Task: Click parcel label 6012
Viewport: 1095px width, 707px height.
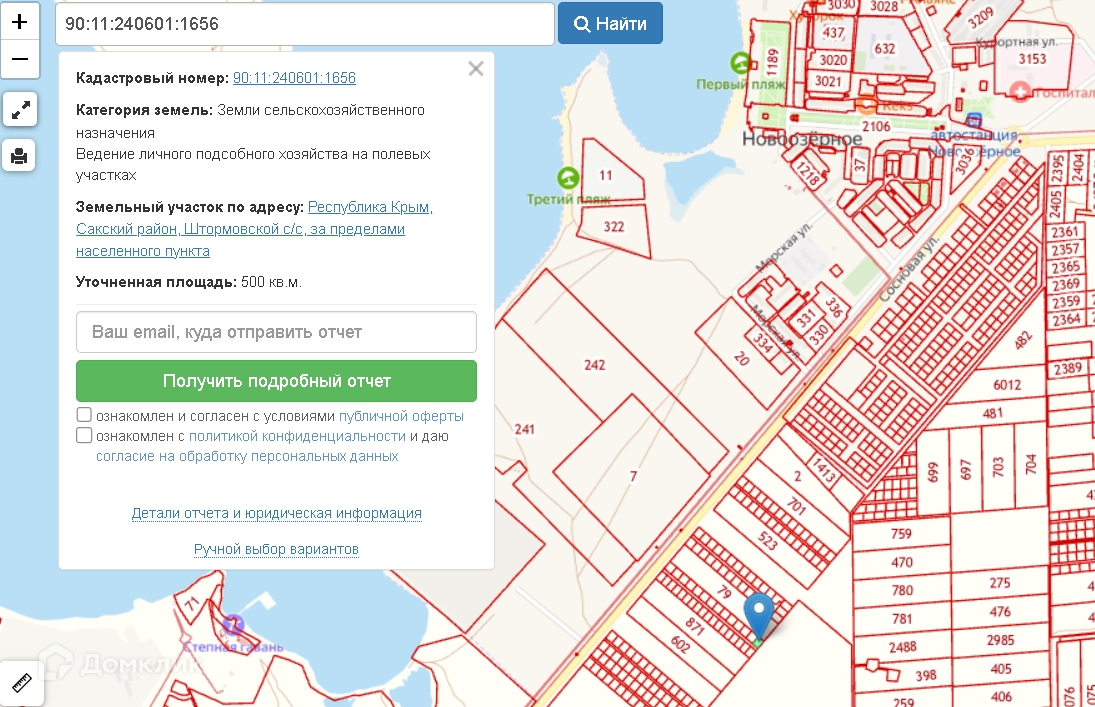Action: [x=1007, y=385]
